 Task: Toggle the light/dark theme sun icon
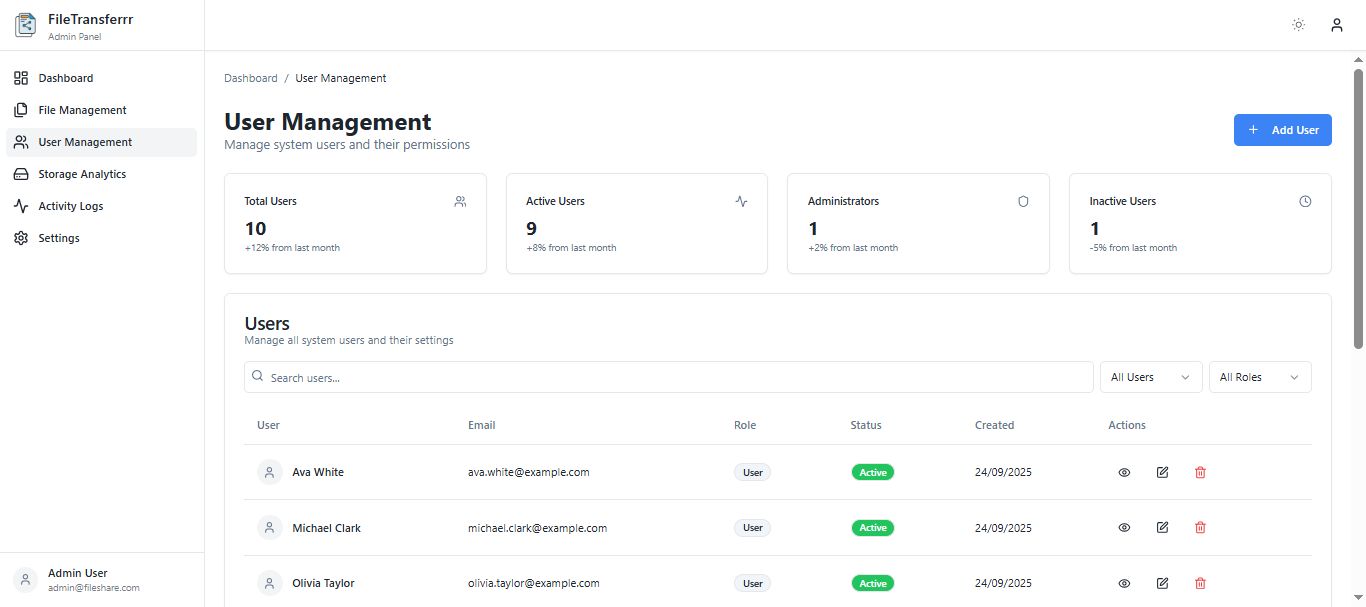(1298, 25)
